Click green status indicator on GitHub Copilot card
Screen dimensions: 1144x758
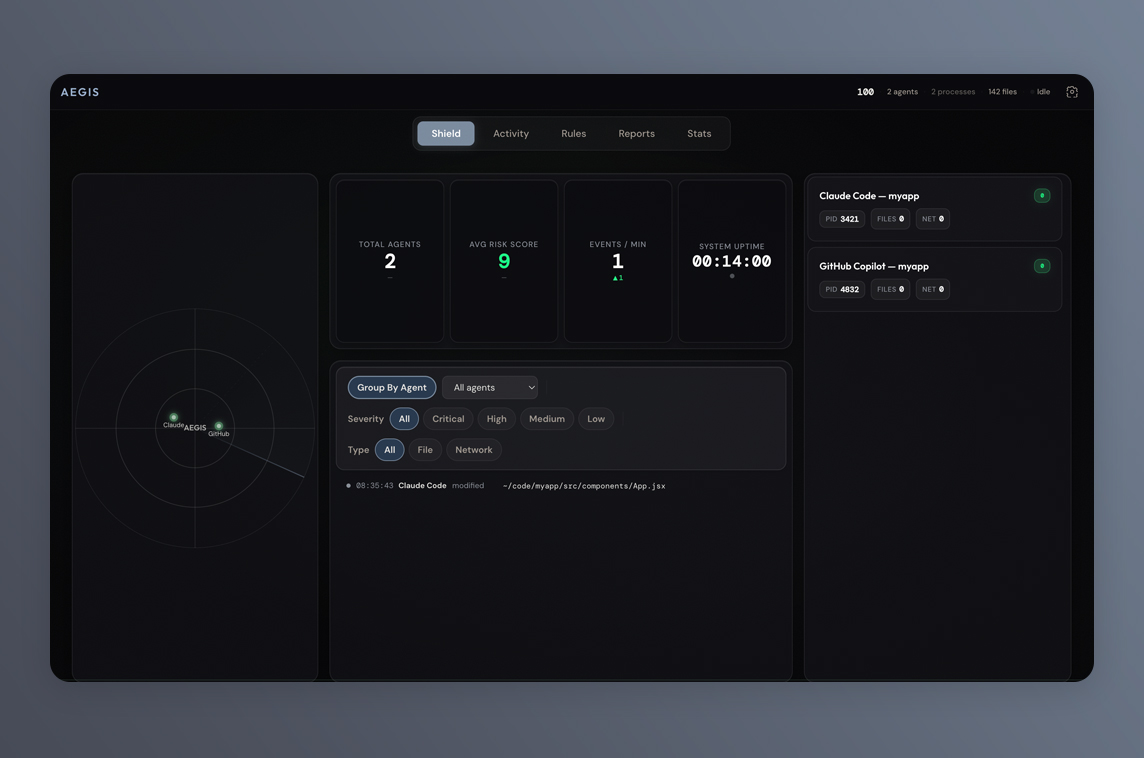(1041, 266)
